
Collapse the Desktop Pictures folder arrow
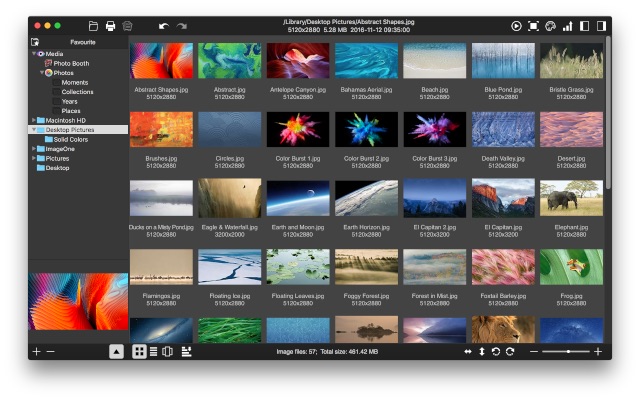point(33,129)
